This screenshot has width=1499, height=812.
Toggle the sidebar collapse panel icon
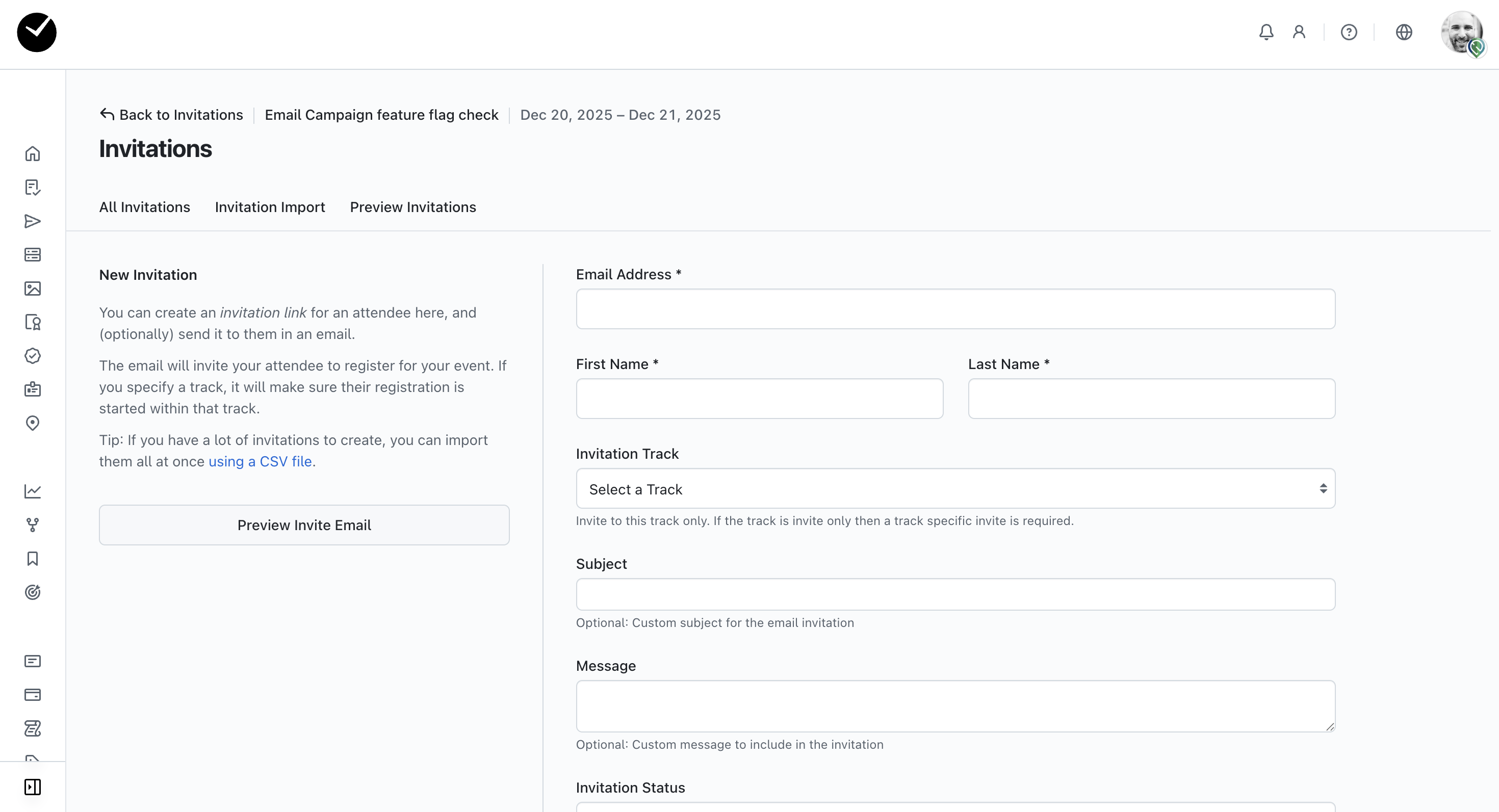coord(33,787)
